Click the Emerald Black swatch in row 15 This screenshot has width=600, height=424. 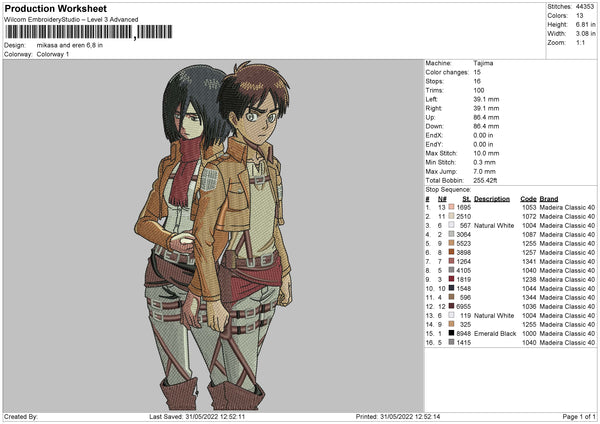pos(452,333)
